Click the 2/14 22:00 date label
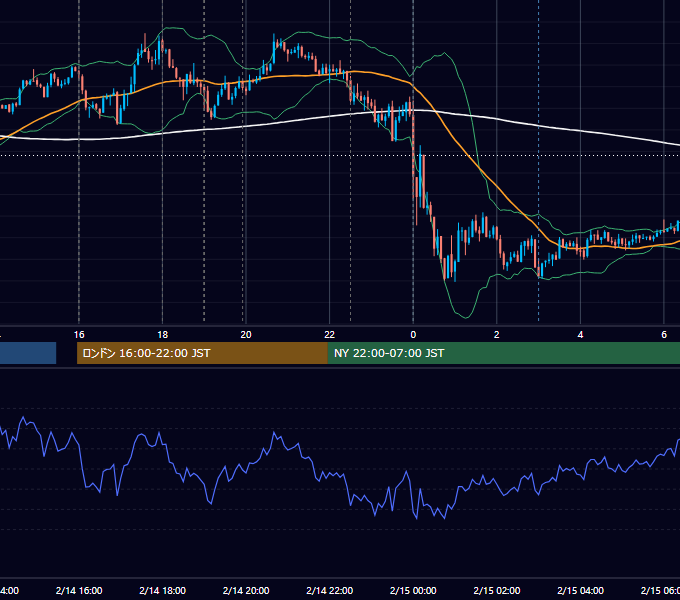The image size is (680, 600). 330,591
